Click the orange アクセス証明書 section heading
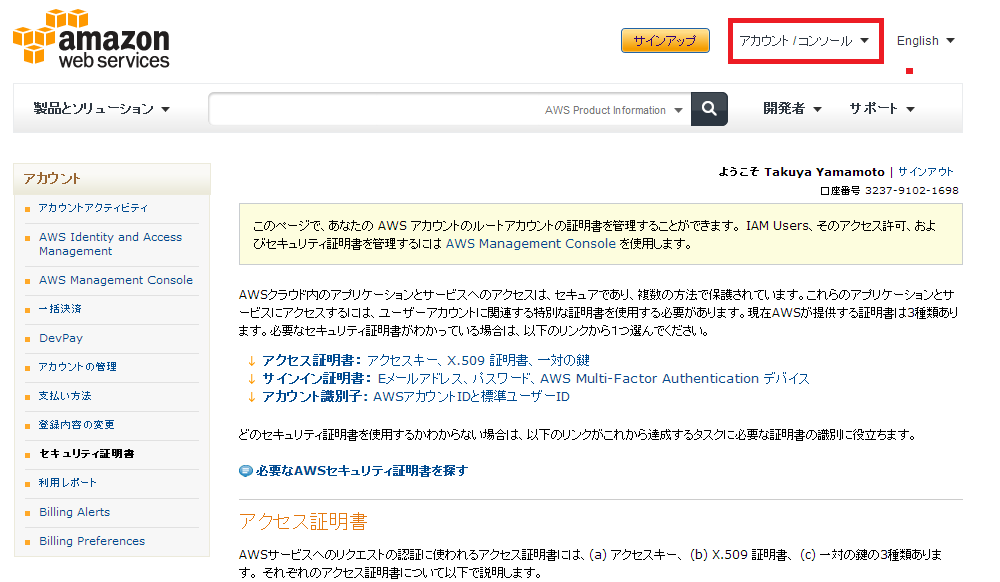The height and width of the screenshot is (582, 1000). click(303, 521)
